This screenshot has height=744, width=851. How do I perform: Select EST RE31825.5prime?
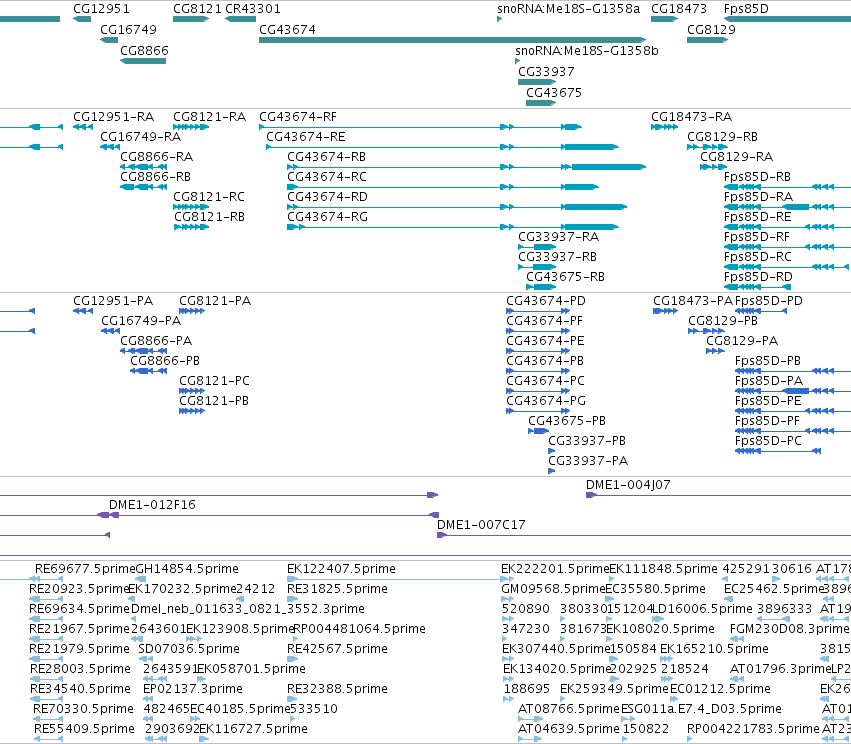coord(337,589)
